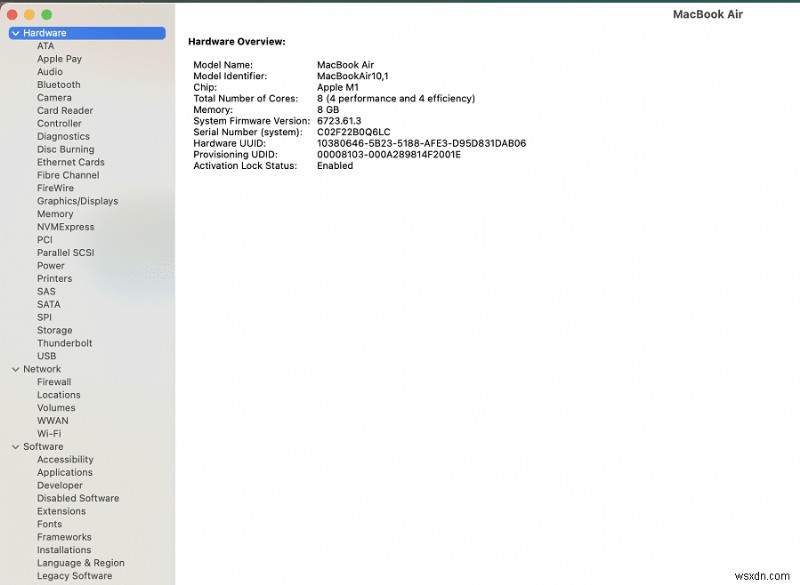Screen dimensions: 800x585
Task: Show Memory details
Action: 55,214
